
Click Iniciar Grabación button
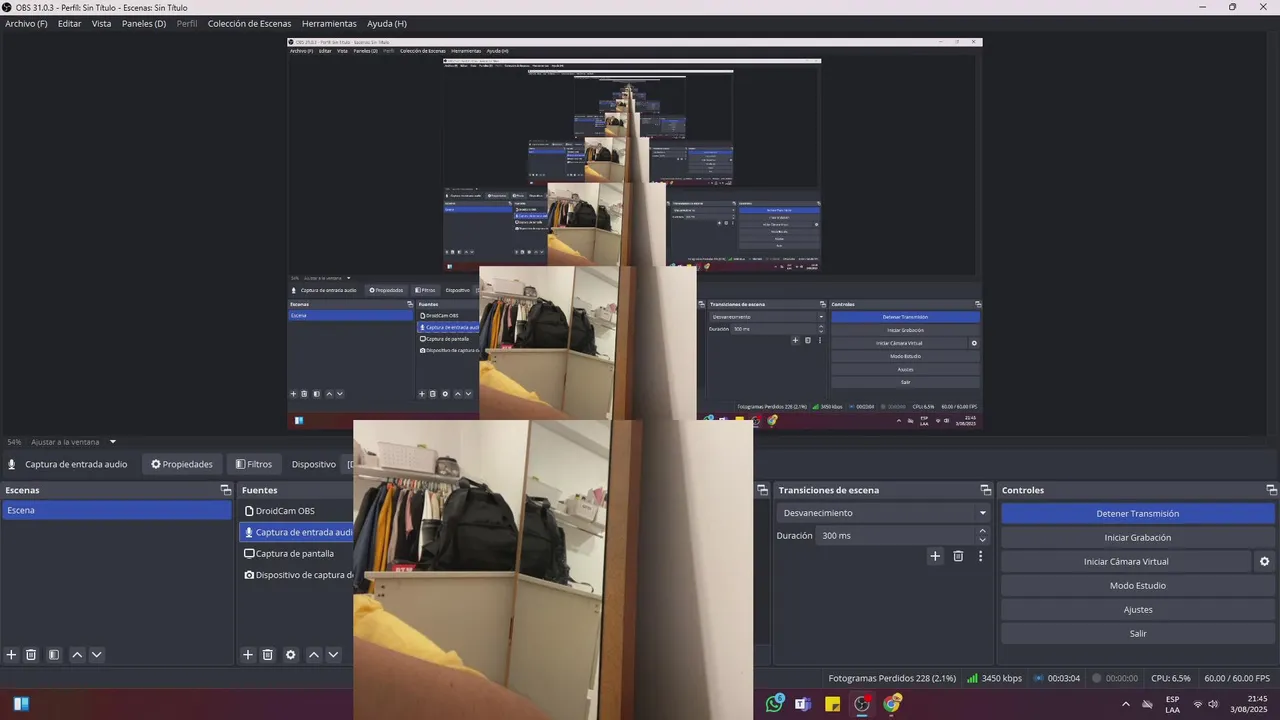1138,538
